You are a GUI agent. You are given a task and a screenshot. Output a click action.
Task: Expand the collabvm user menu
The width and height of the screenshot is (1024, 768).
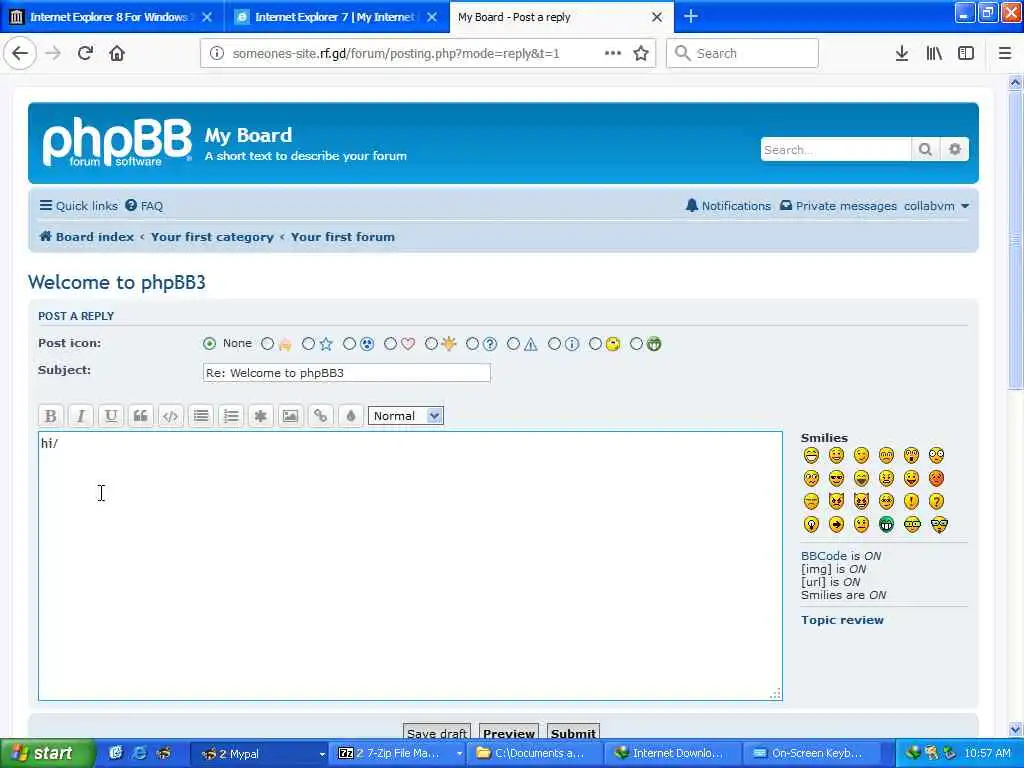936,206
